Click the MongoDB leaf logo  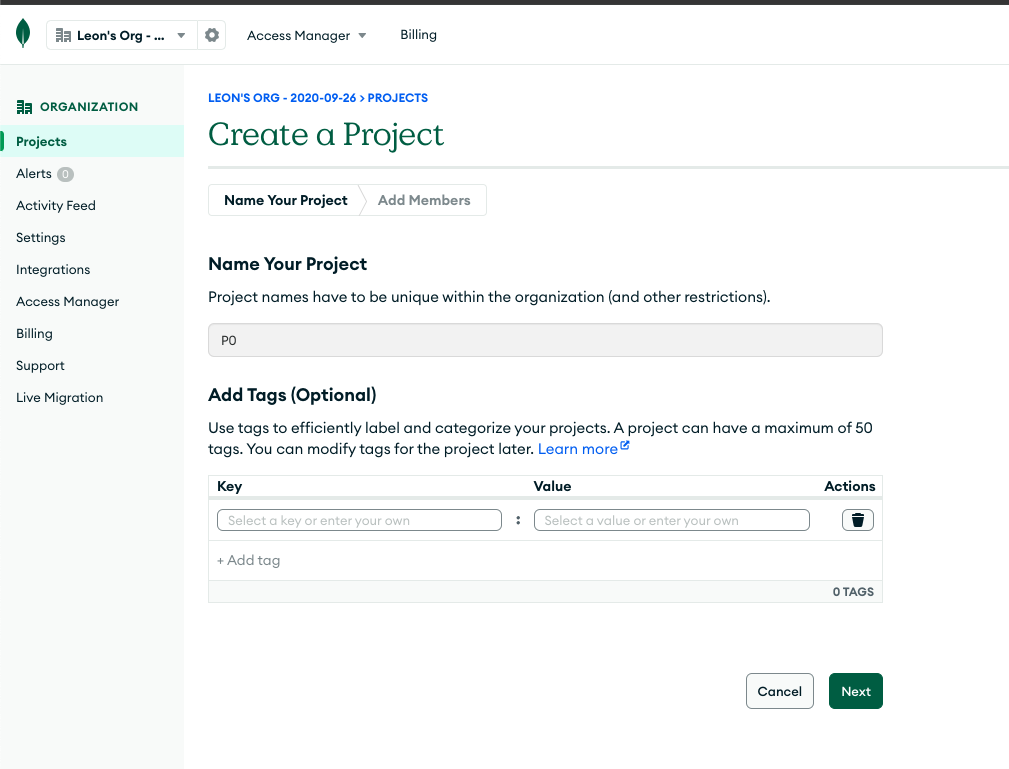point(23,34)
